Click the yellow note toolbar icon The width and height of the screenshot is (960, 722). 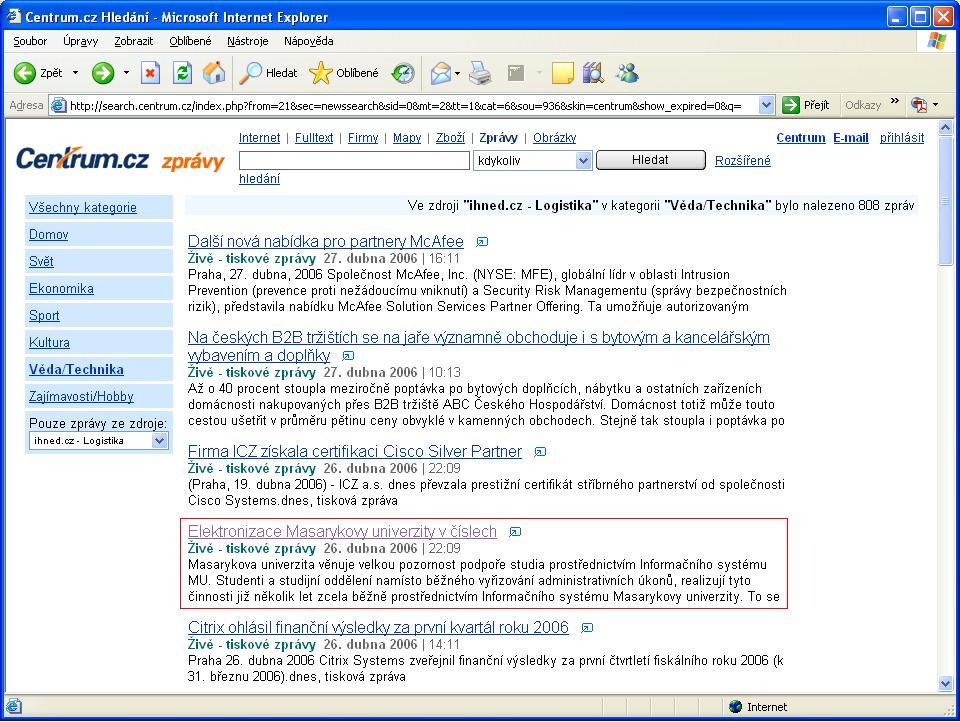[x=562, y=73]
